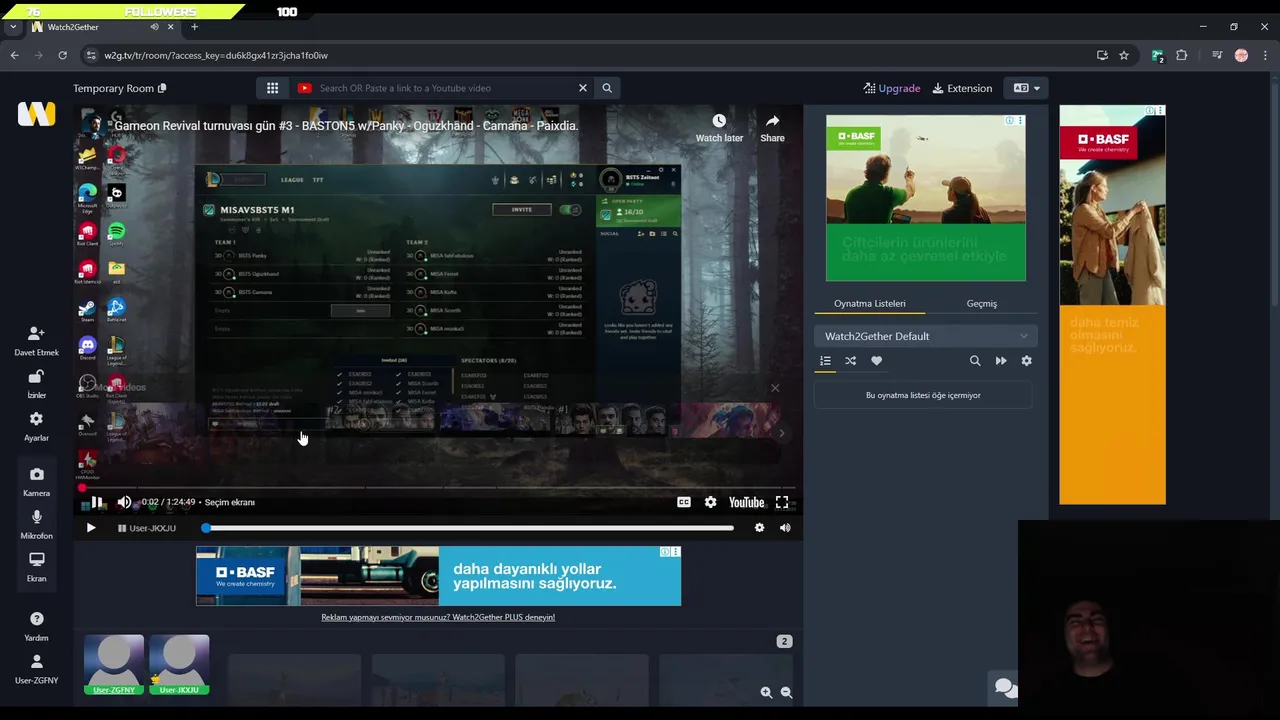The image size is (1280, 720).
Task: Click the BASF banner ad below player
Action: click(x=438, y=576)
